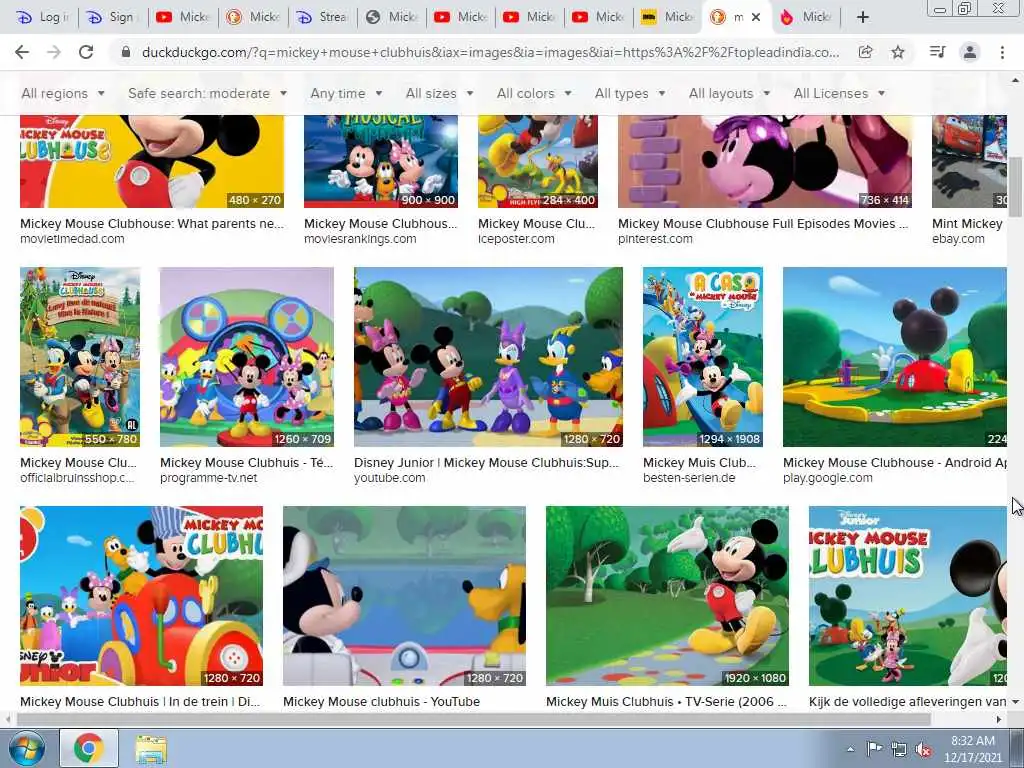Reload the DuckDuckGo page
Screen dimensions: 1024x768
point(86,52)
